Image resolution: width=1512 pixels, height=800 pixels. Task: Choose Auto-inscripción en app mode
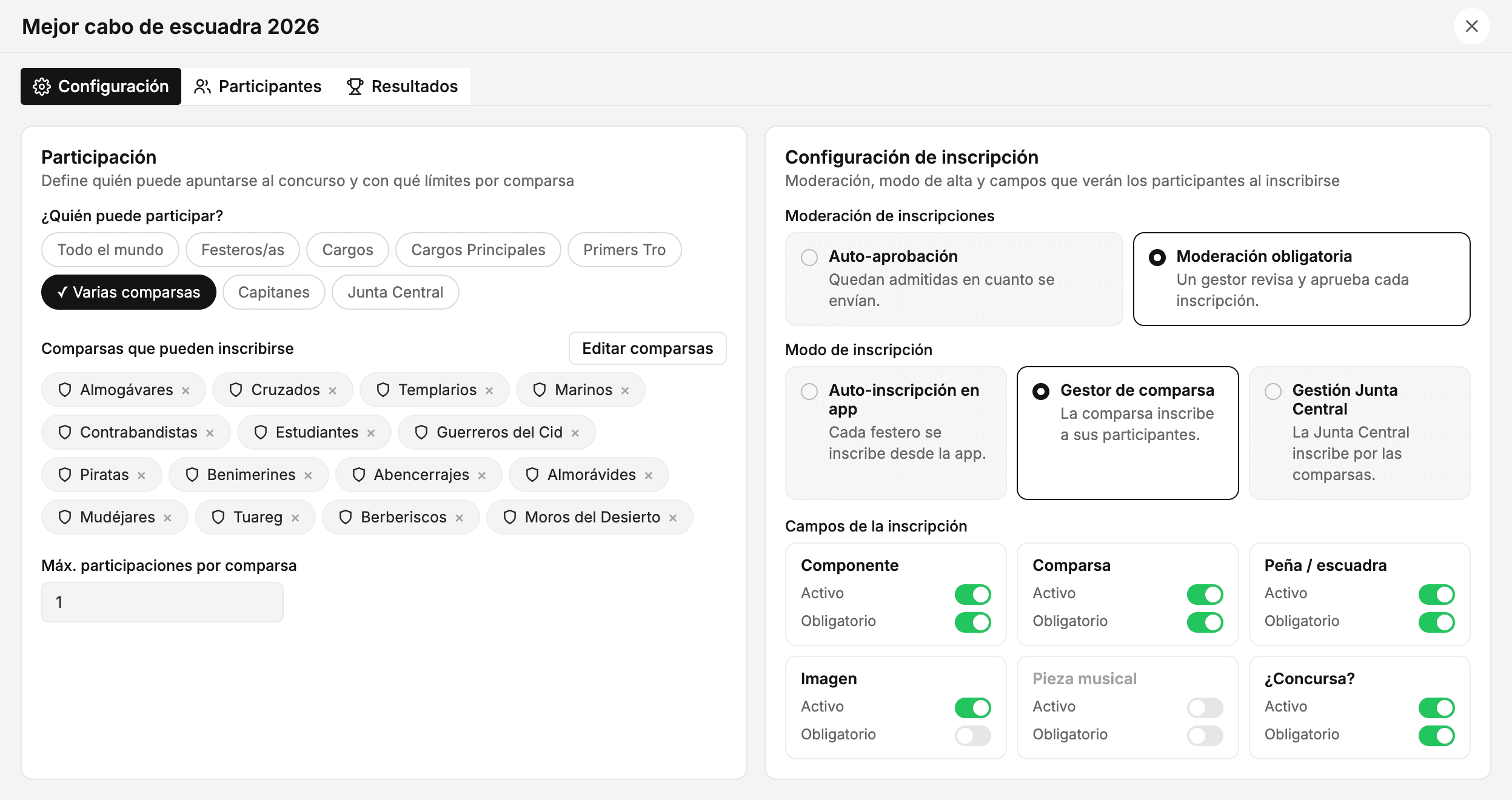tap(896, 433)
